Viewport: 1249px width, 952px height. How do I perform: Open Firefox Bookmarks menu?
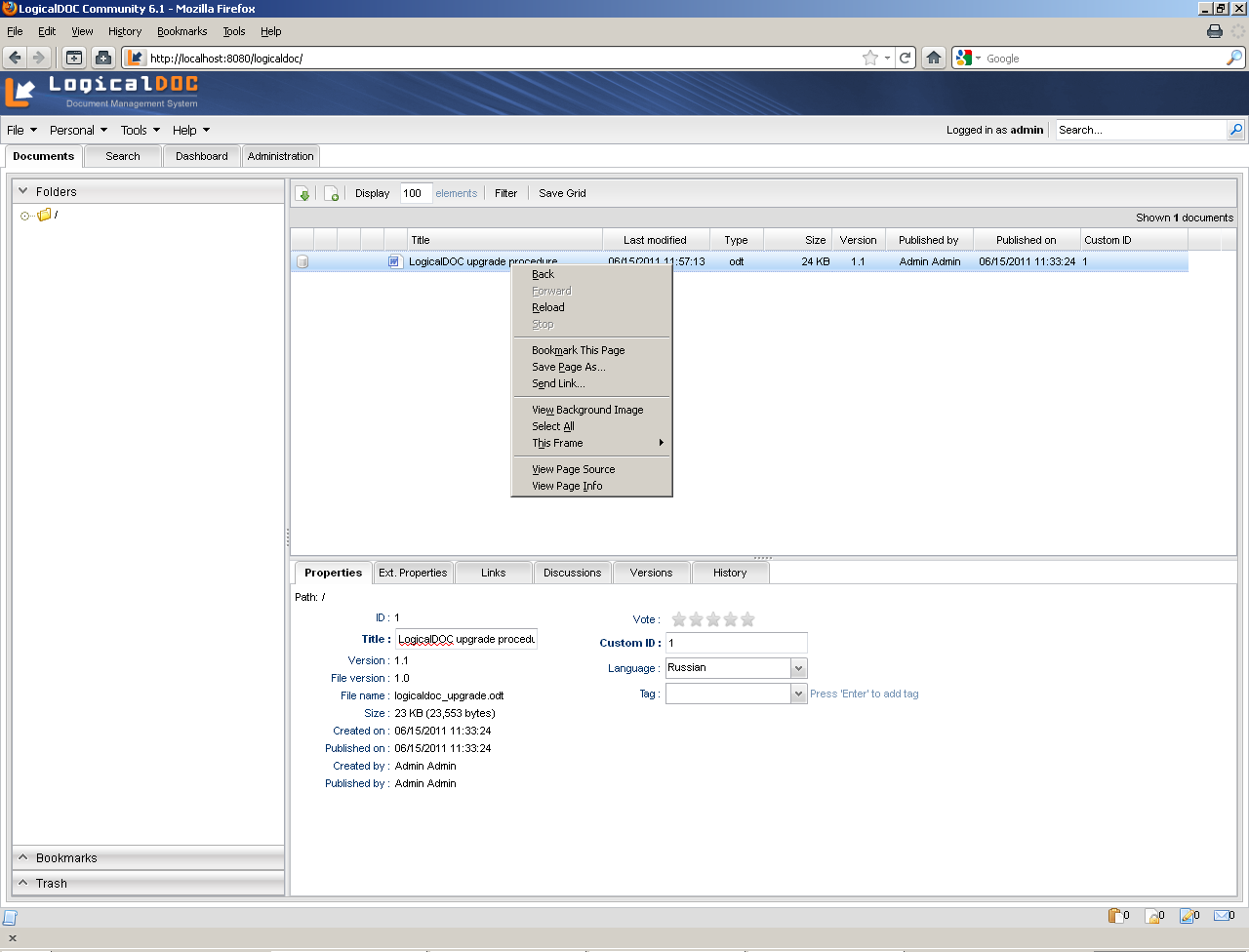(x=182, y=31)
